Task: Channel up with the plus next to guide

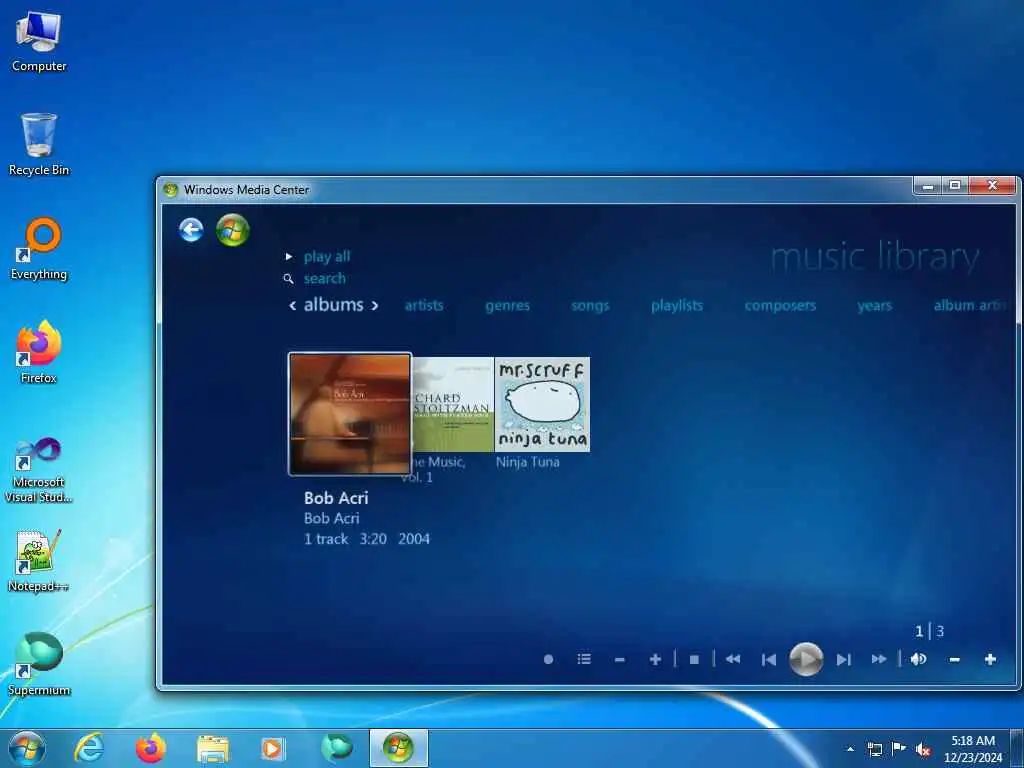Action: pos(655,660)
